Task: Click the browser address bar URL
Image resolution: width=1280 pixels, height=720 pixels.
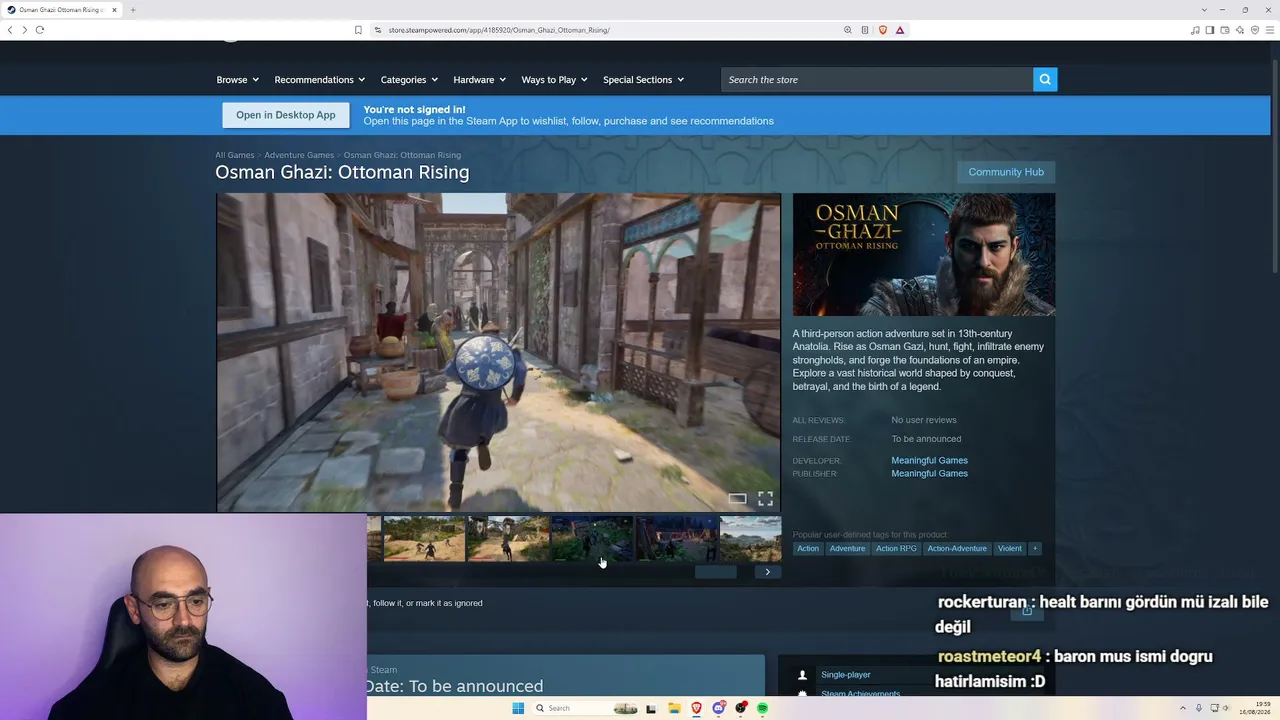Action: point(499,30)
